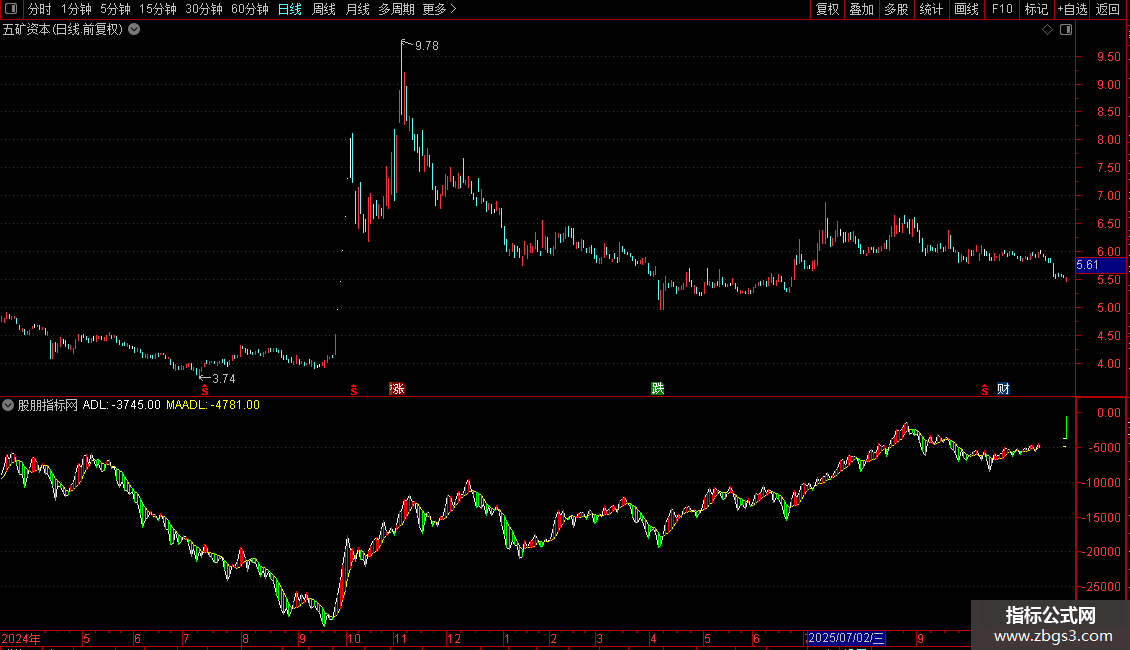Image resolution: width=1130 pixels, height=650 pixels.
Task: Click the 2024年 label on date axis
Action: click(x=21, y=638)
